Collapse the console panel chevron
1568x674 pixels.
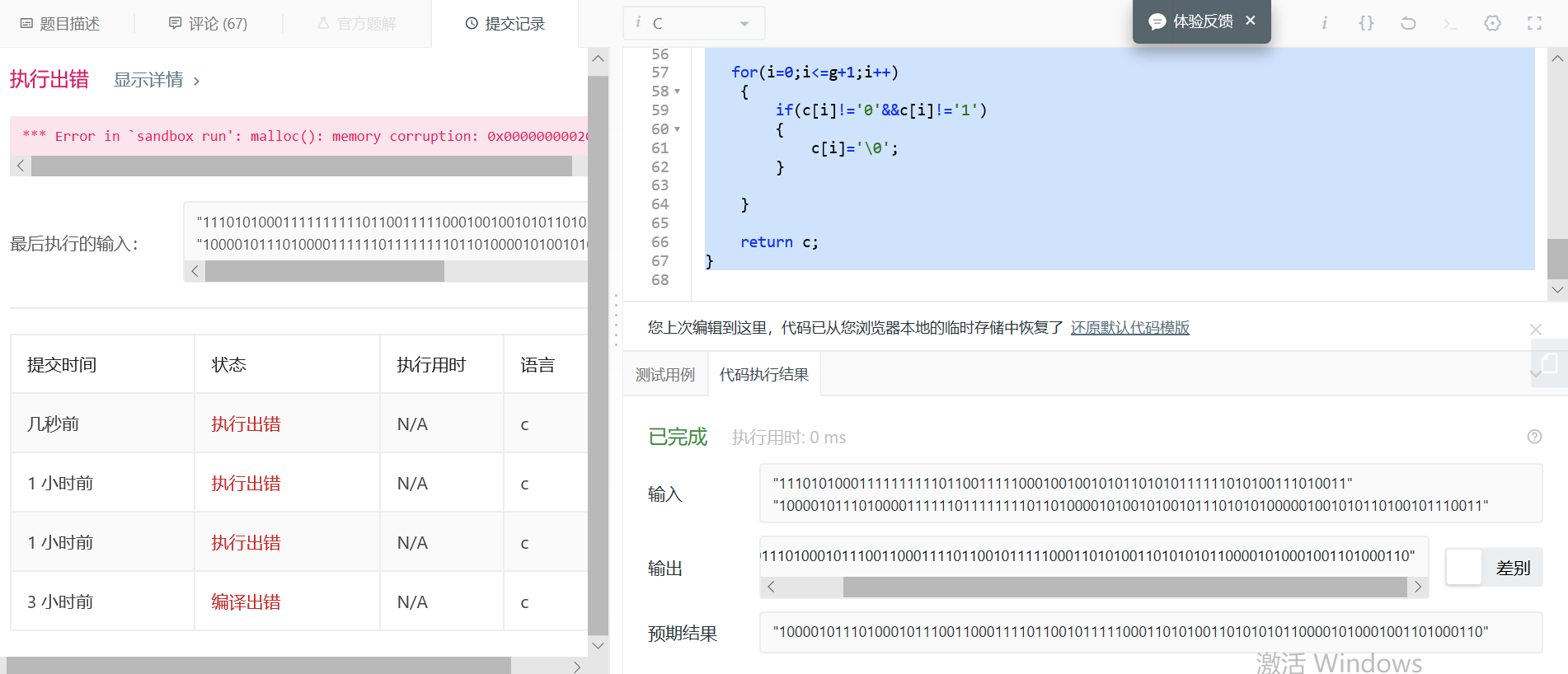(1535, 373)
